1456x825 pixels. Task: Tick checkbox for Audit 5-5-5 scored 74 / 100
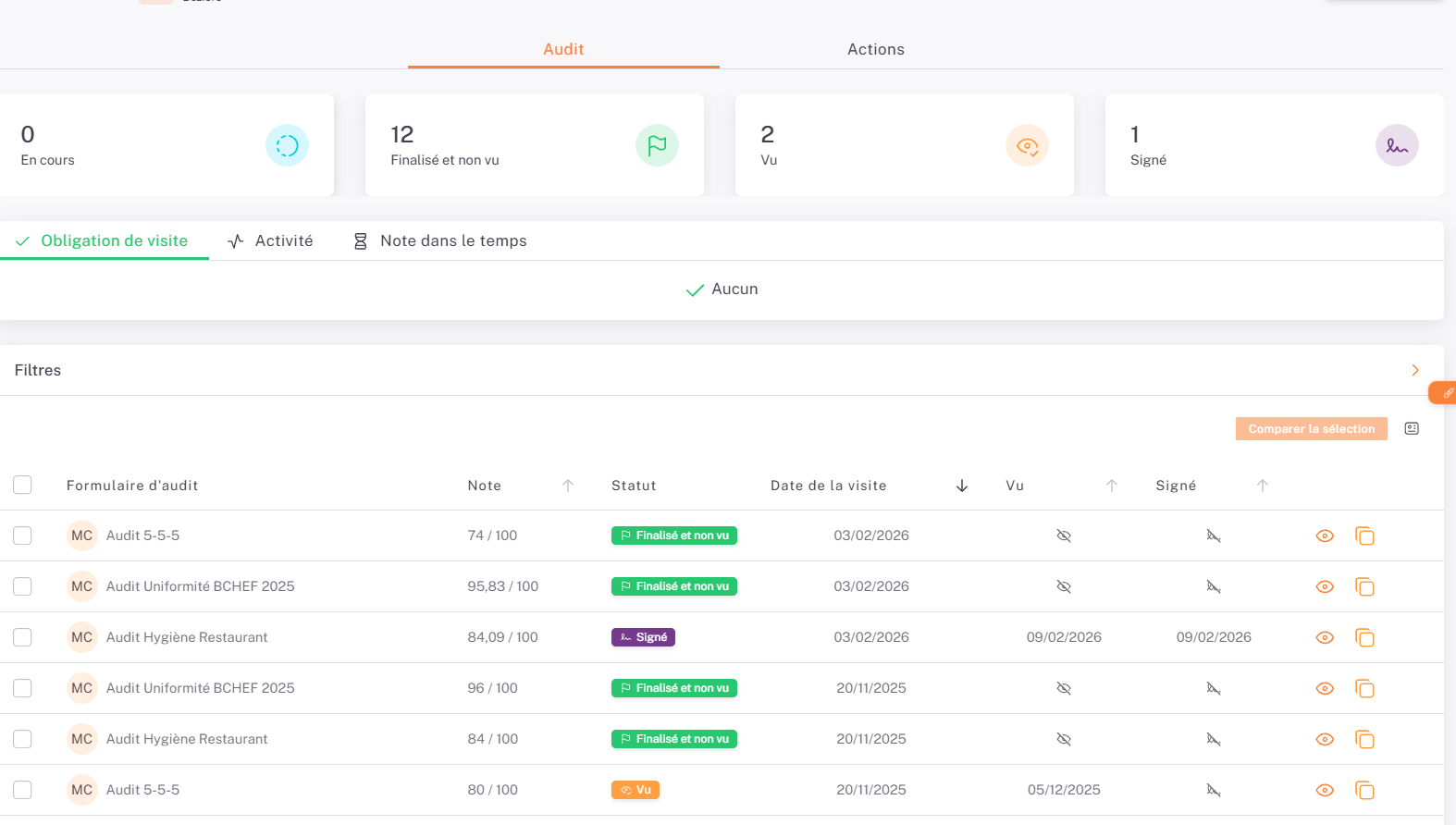22,536
